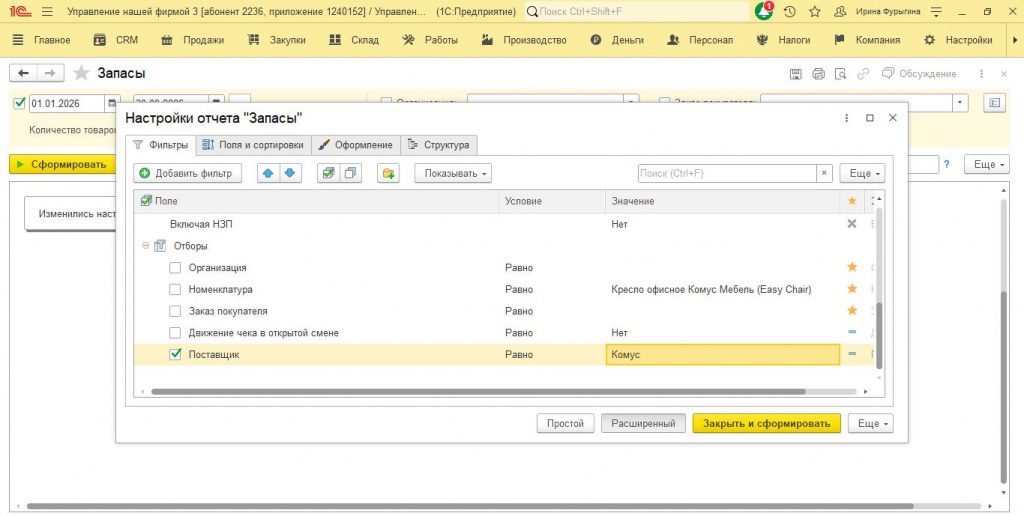This screenshot has height=516, width=1024.
Task: Enable the Заказ покупателя filter checkbox
Action: (175, 311)
